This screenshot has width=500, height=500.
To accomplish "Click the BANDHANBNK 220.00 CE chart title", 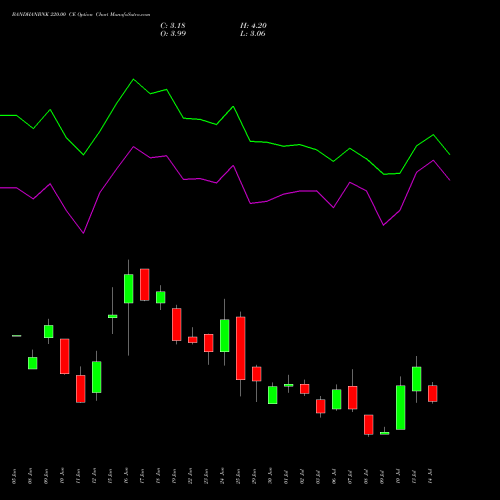I will [81, 15].
